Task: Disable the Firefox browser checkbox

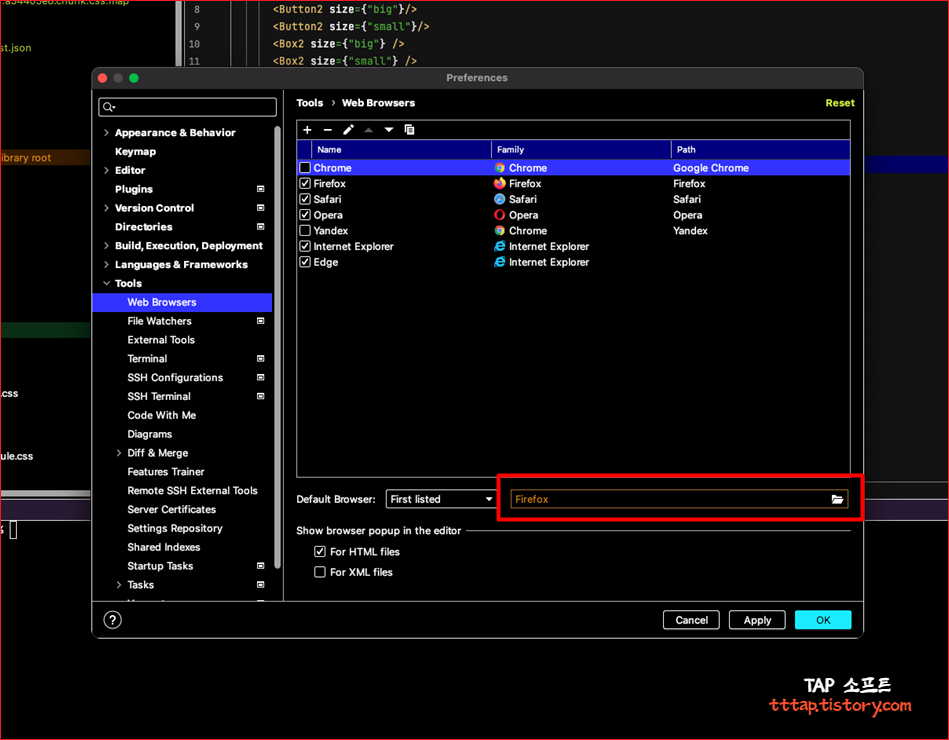Action: pos(305,183)
